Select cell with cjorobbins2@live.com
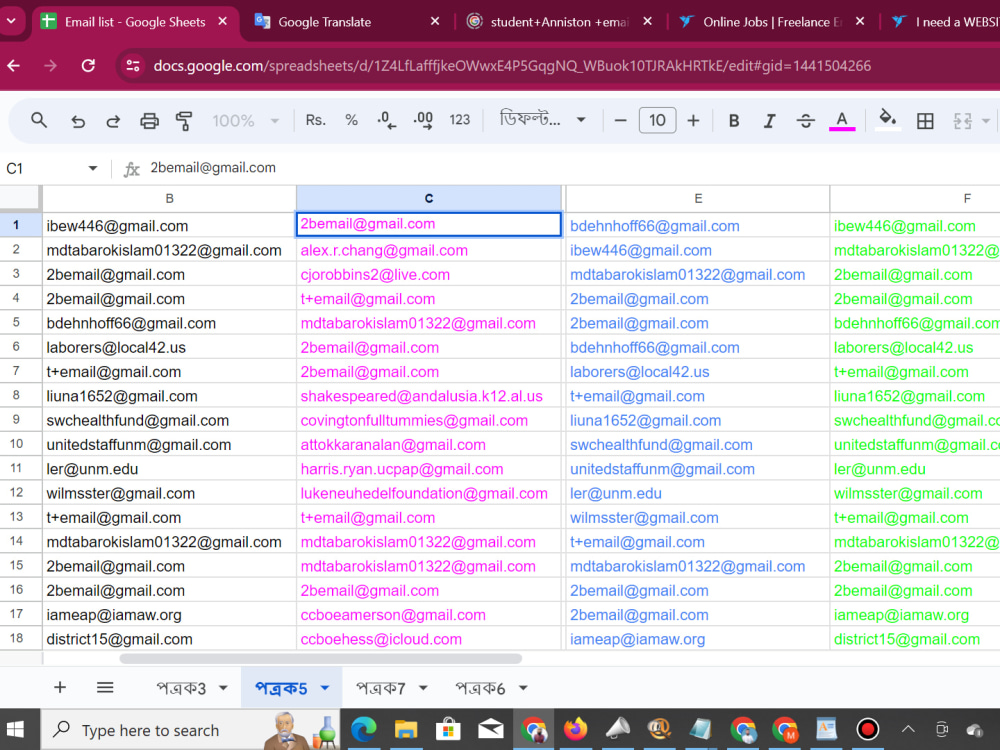 pyautogui.click(x=429, y=274)
